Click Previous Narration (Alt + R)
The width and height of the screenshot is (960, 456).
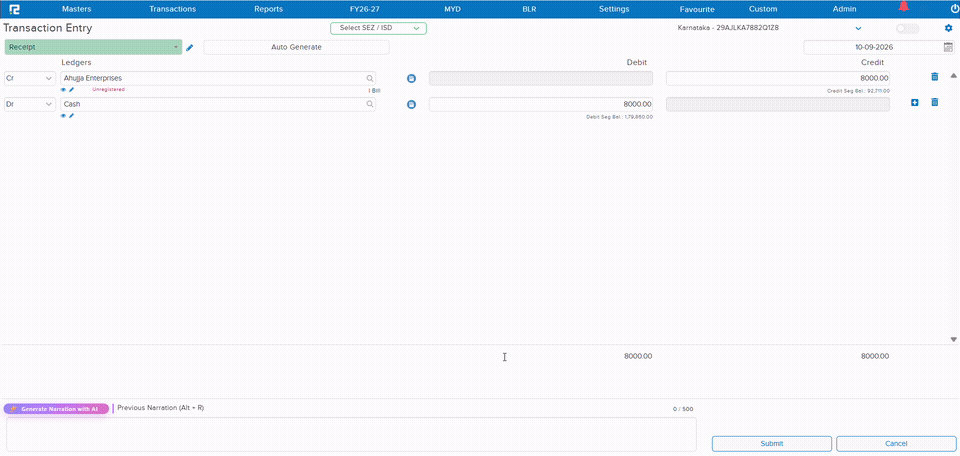[x=160, y=408]
